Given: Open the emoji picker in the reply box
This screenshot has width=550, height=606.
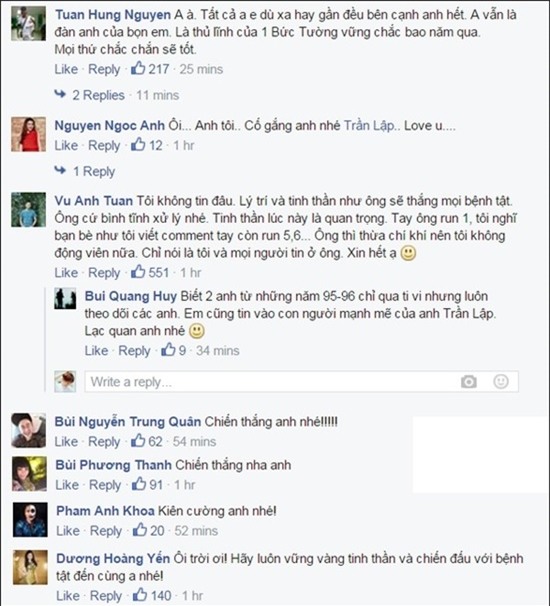Looking at the screenshot, I should (501, 381).
